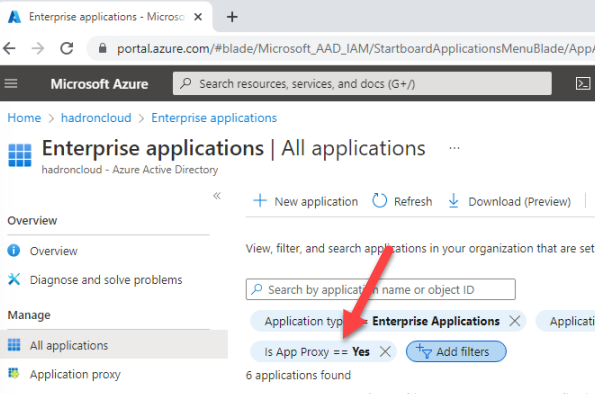Click the hadroncloud - Azure Active Directory subtitle

pos(130,169)
